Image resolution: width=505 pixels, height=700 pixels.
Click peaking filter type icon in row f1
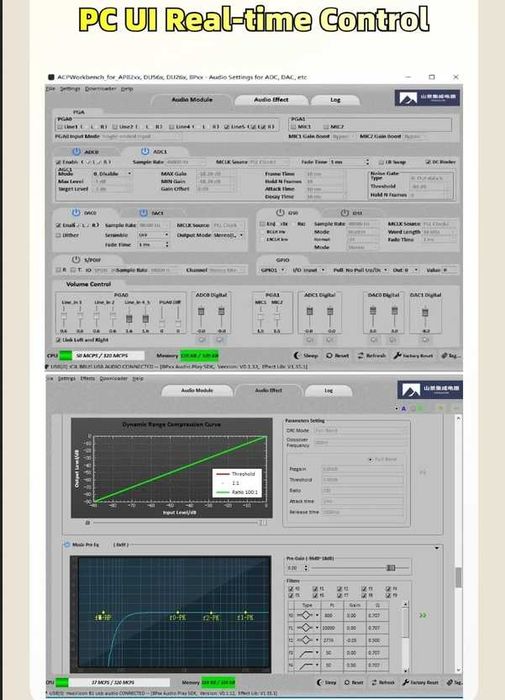(305, 628)
